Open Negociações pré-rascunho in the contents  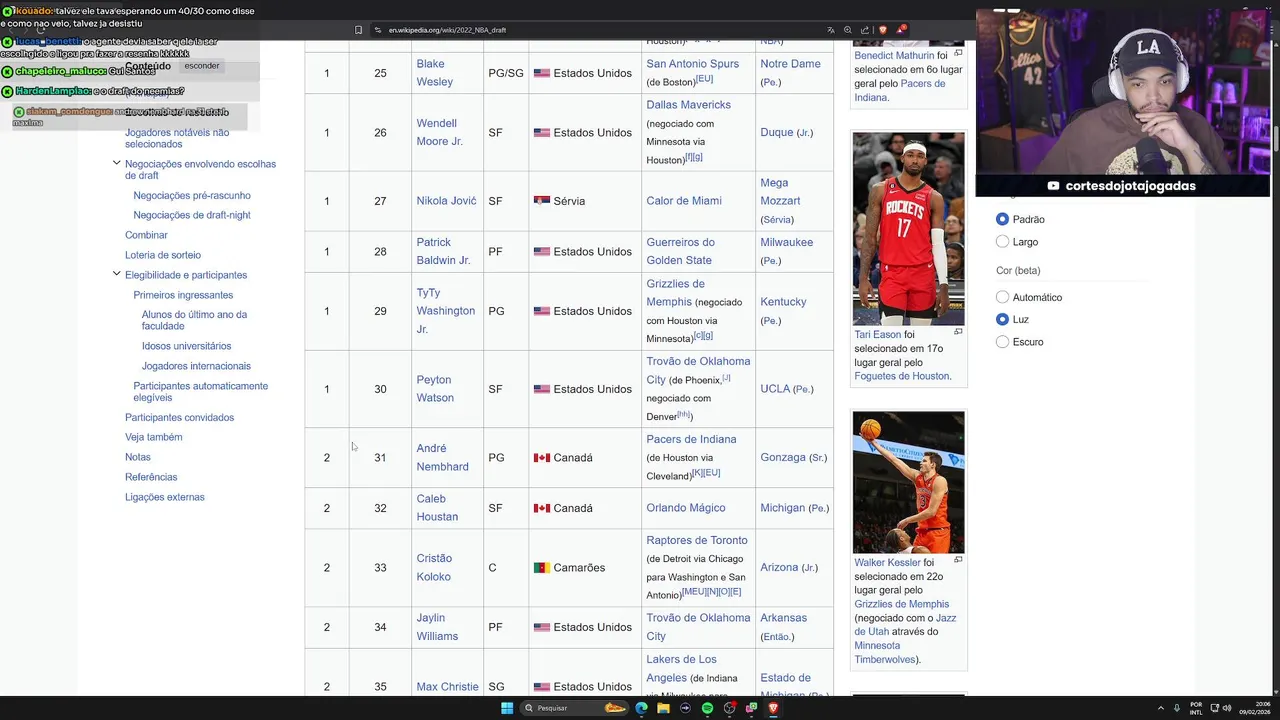pos(192,195)
